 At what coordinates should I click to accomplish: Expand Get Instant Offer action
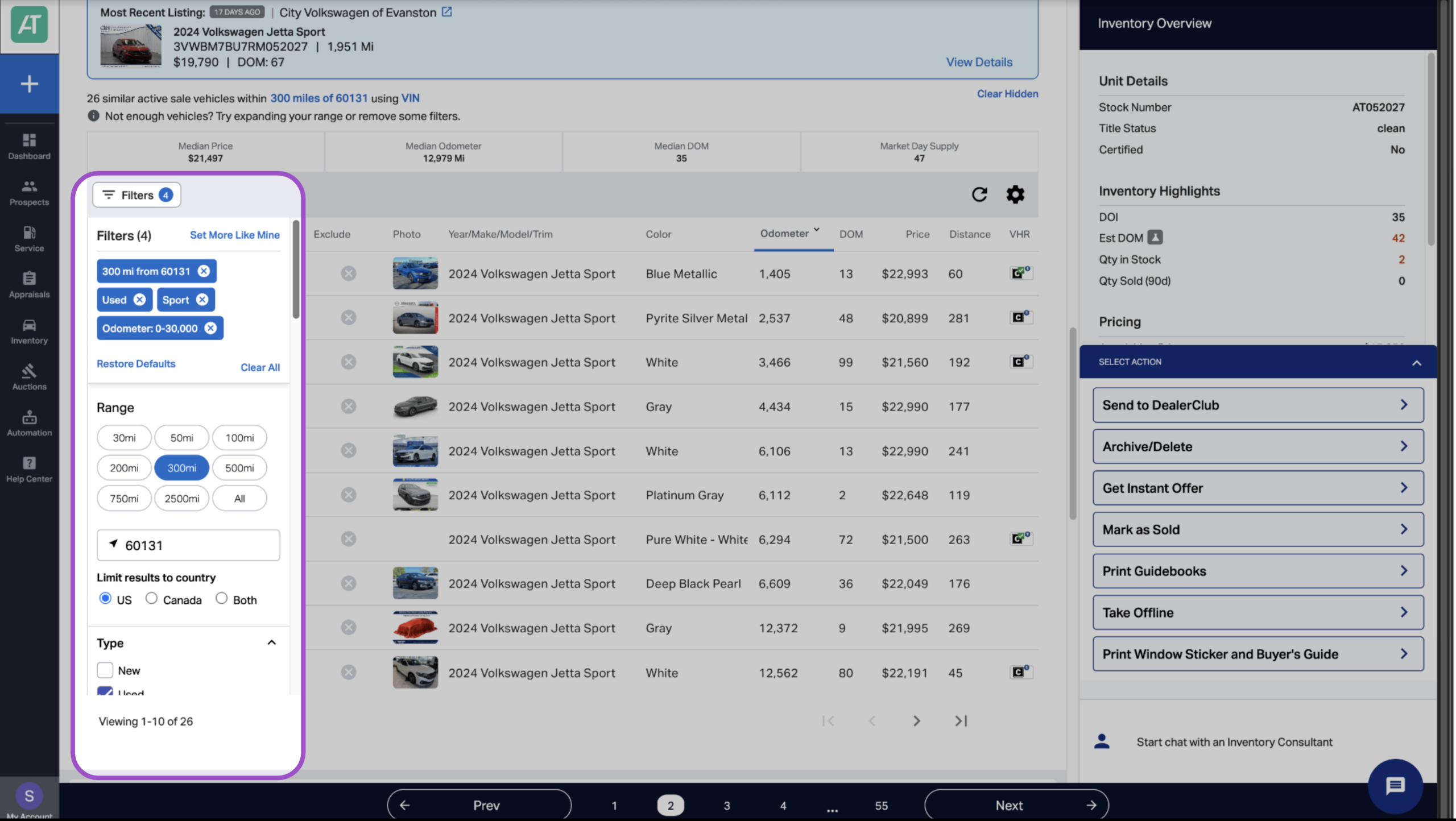click(1258, 488)
